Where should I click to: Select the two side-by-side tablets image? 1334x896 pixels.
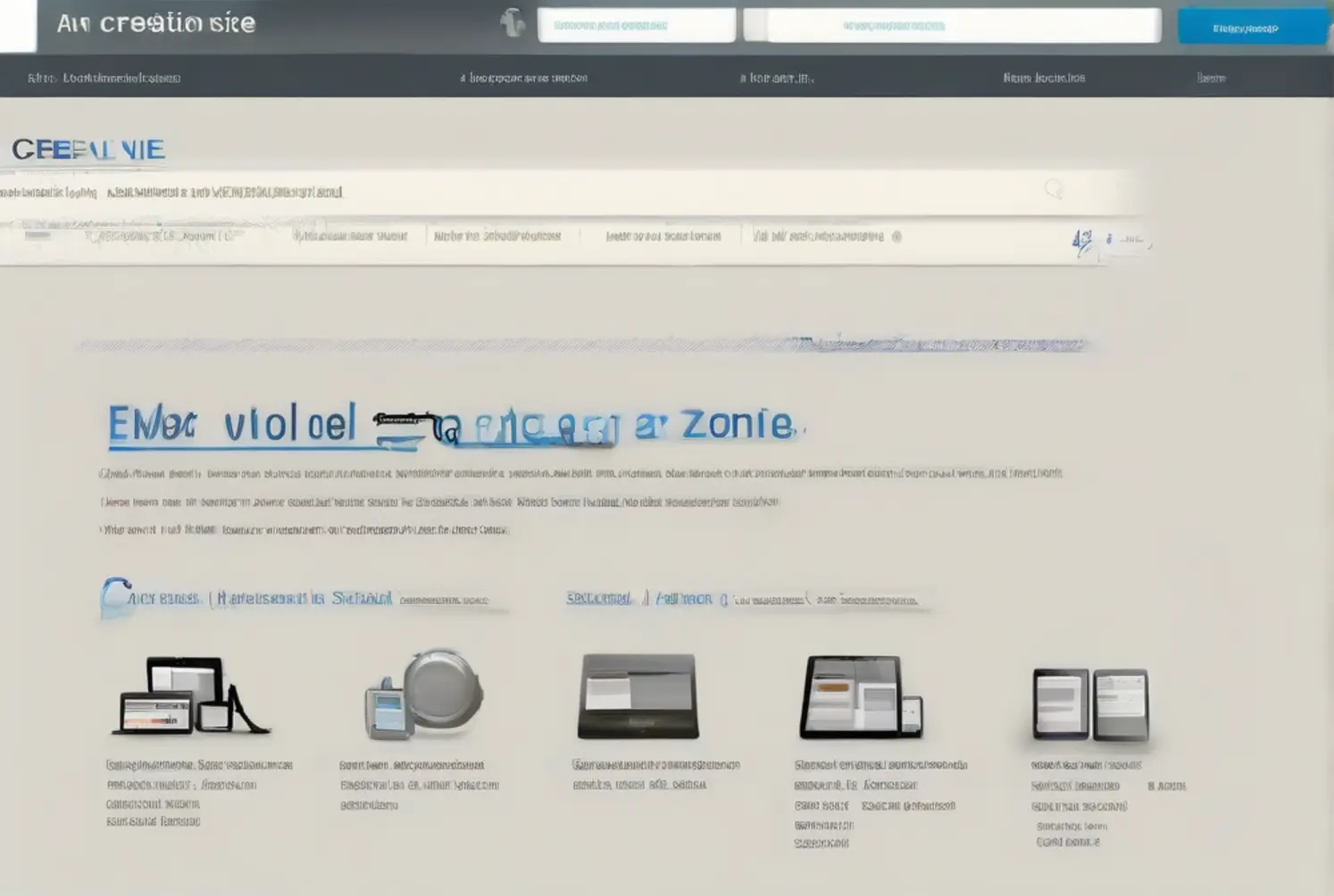click(1089, 704)
